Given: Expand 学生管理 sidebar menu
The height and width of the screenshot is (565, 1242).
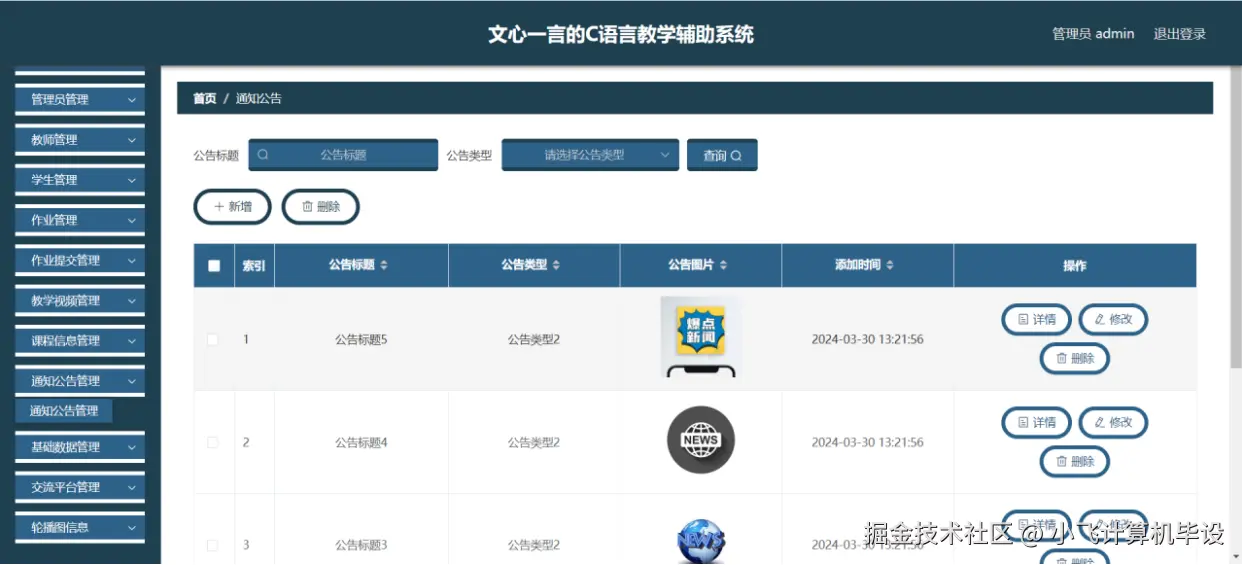Looking at the screenshot, I should [x=80, y=180].
